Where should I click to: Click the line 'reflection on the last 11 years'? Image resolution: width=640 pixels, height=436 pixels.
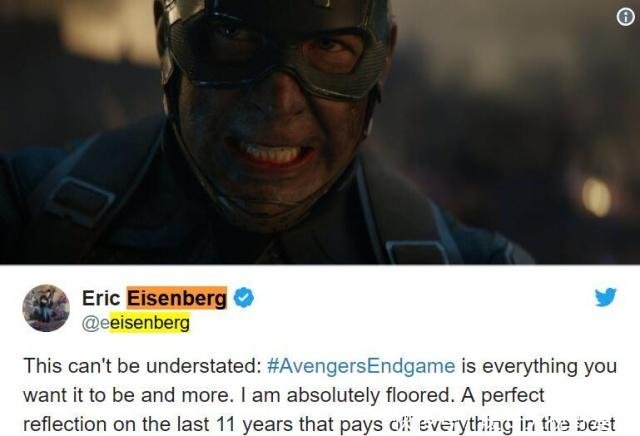319,425
